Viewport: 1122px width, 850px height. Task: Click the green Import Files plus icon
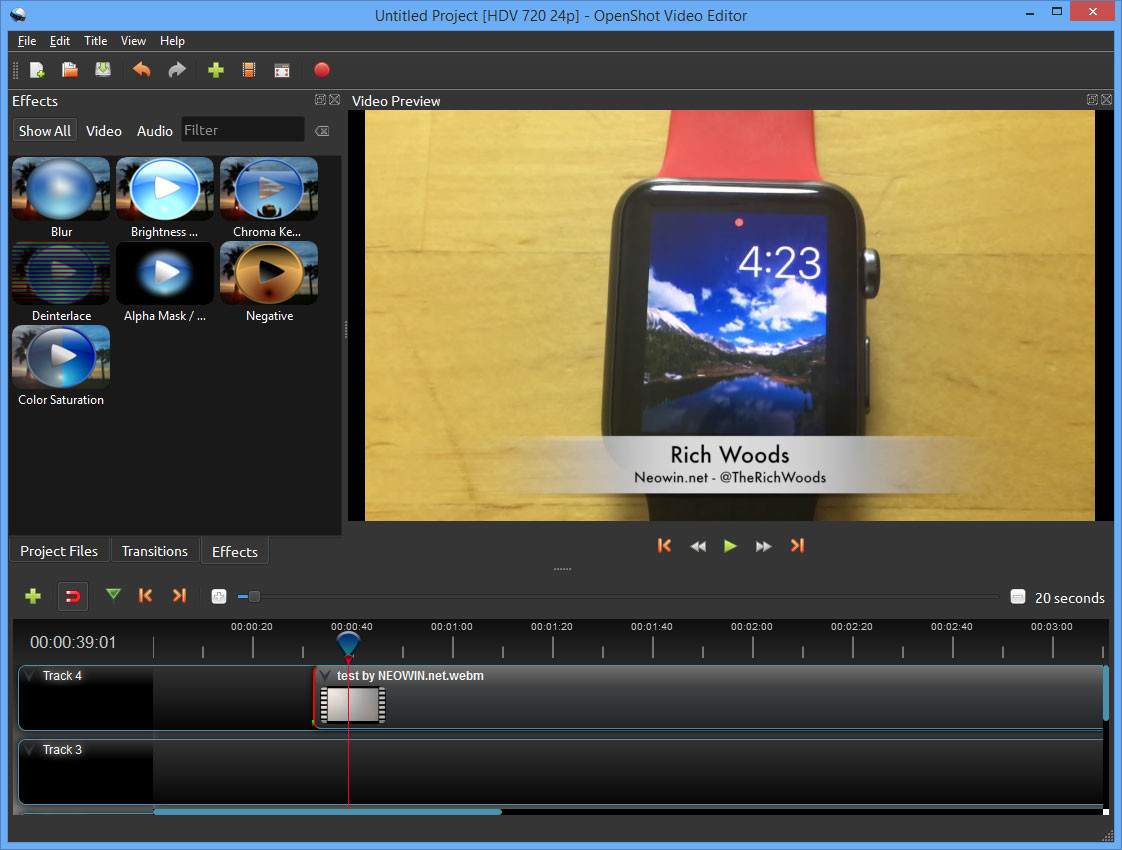[x=215, y=69]
